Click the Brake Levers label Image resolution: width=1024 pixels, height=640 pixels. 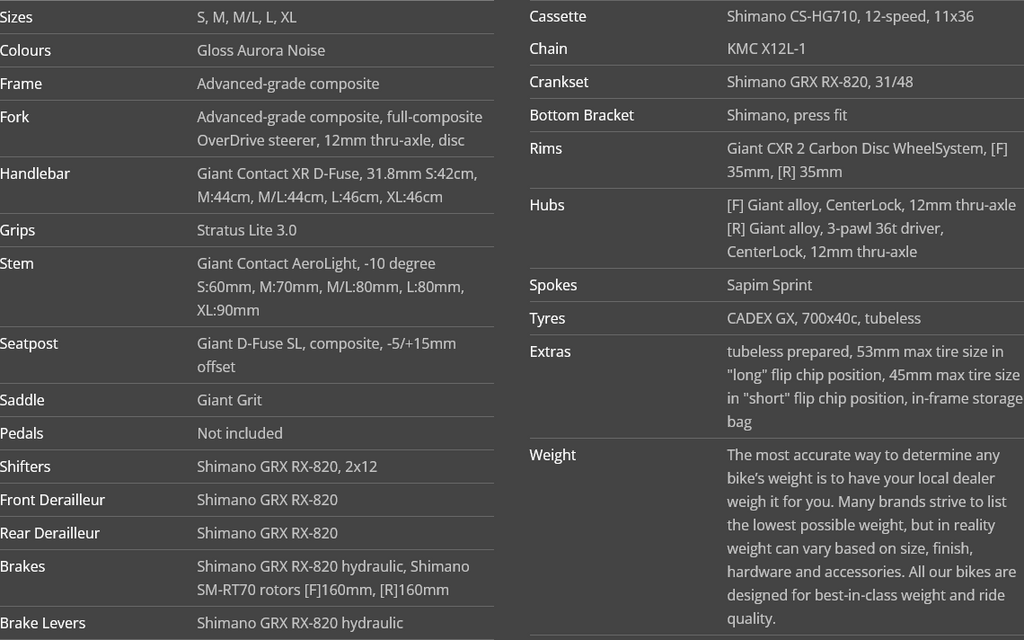tap(42, 624)
